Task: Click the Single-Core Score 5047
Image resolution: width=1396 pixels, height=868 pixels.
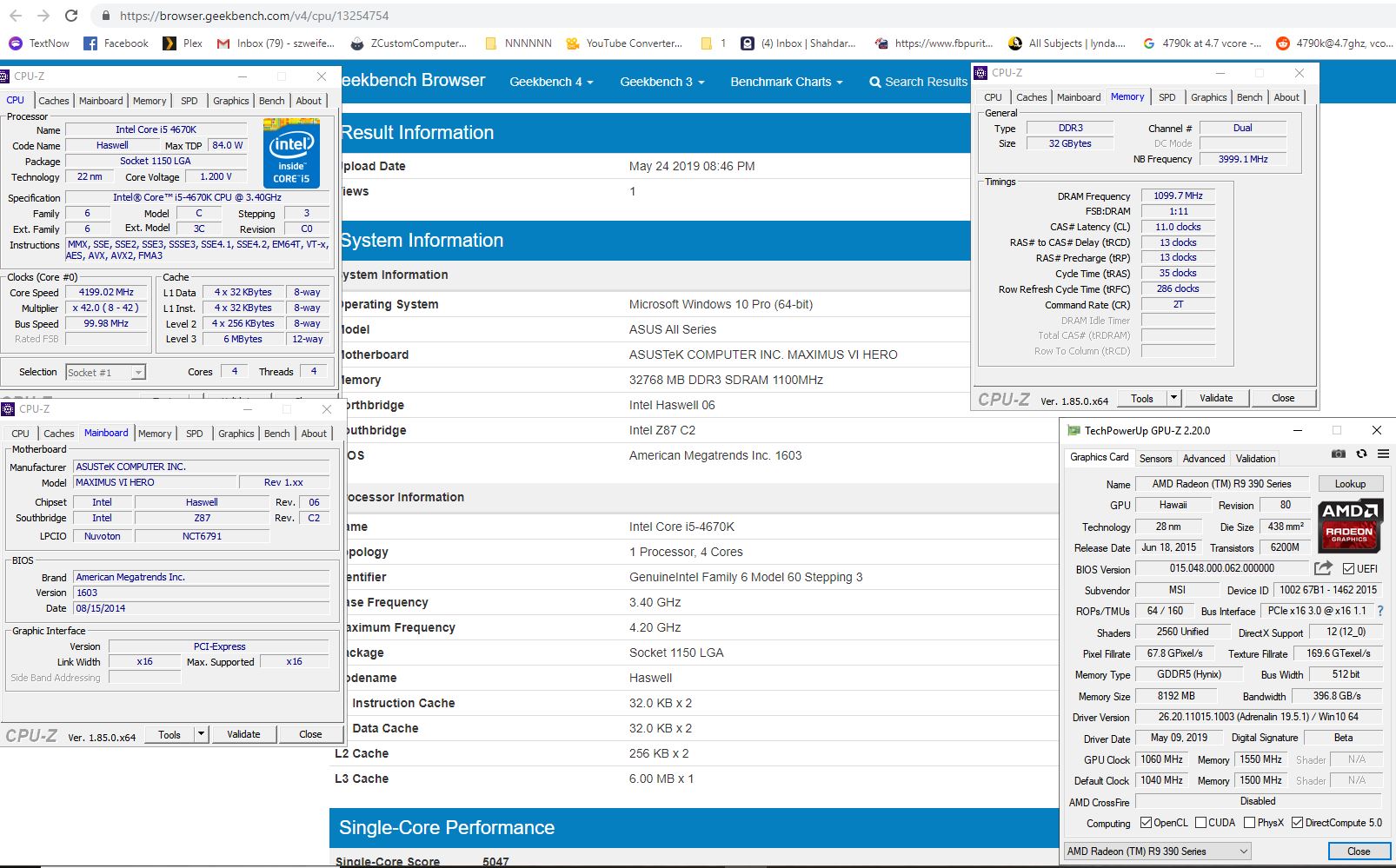Action: point(495,862)
